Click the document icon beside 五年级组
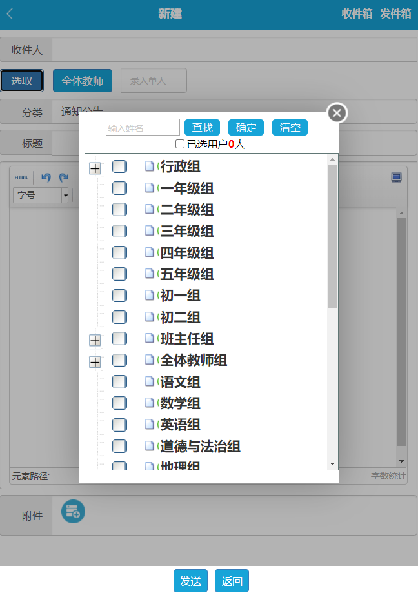The width and height of the screenshot is (418, 595). click(150, 274)
